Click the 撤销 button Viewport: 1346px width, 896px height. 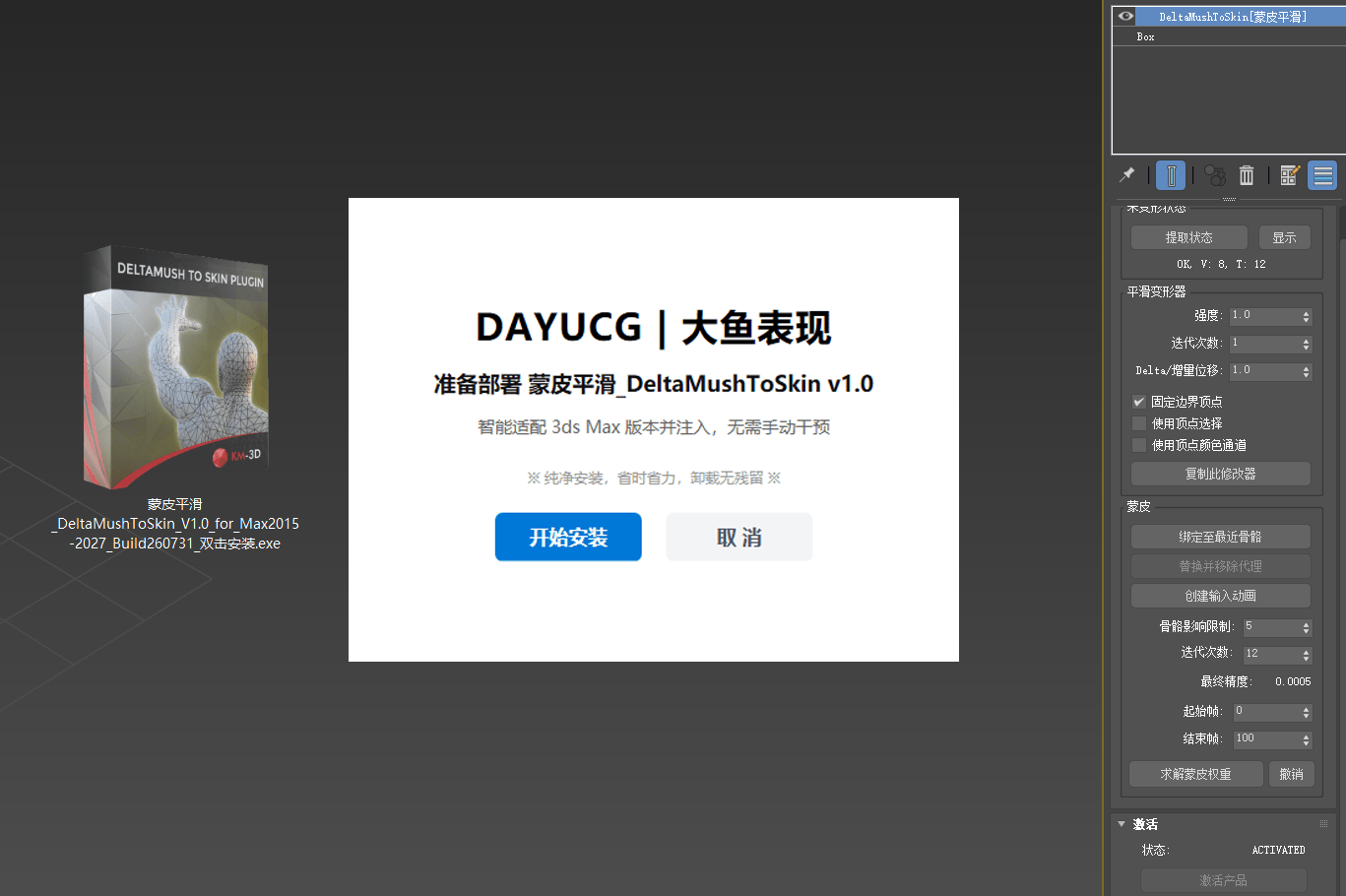(x=1291, y=774)
